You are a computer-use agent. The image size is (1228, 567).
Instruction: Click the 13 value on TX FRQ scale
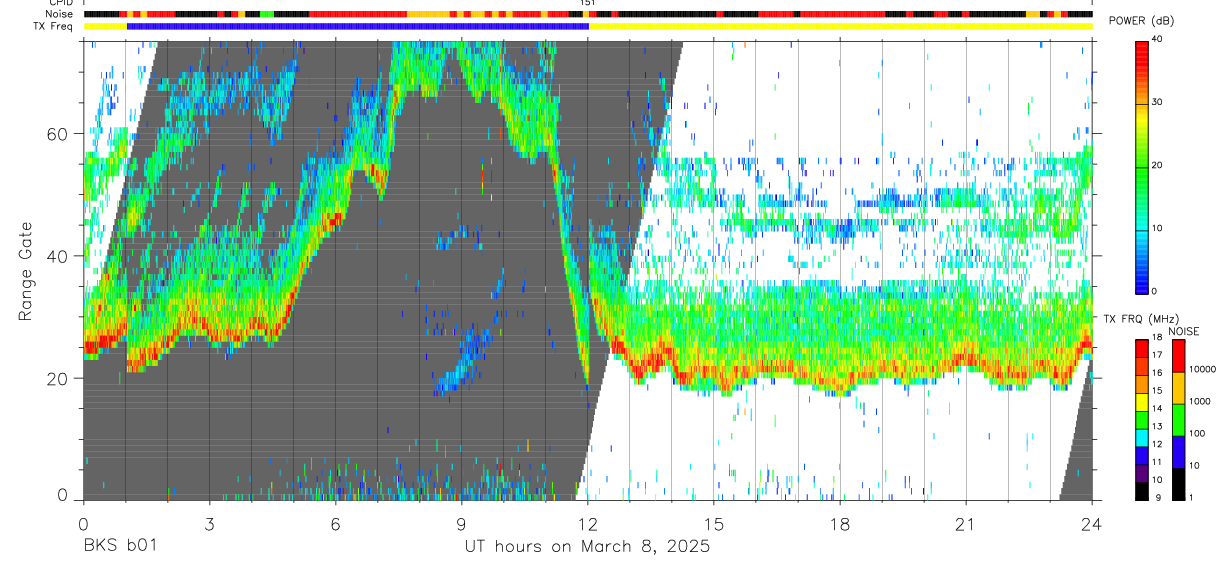click(x=1158, y=427)
